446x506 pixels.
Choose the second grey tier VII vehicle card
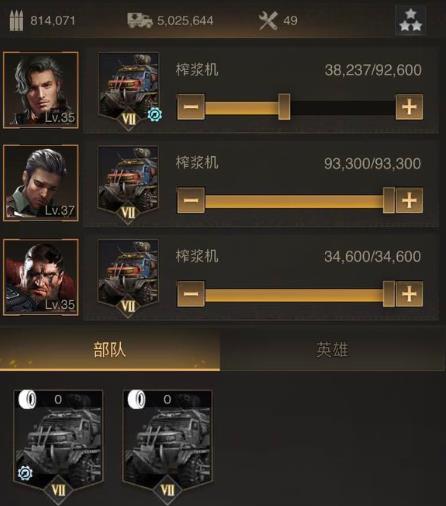[x=168, y=443]
